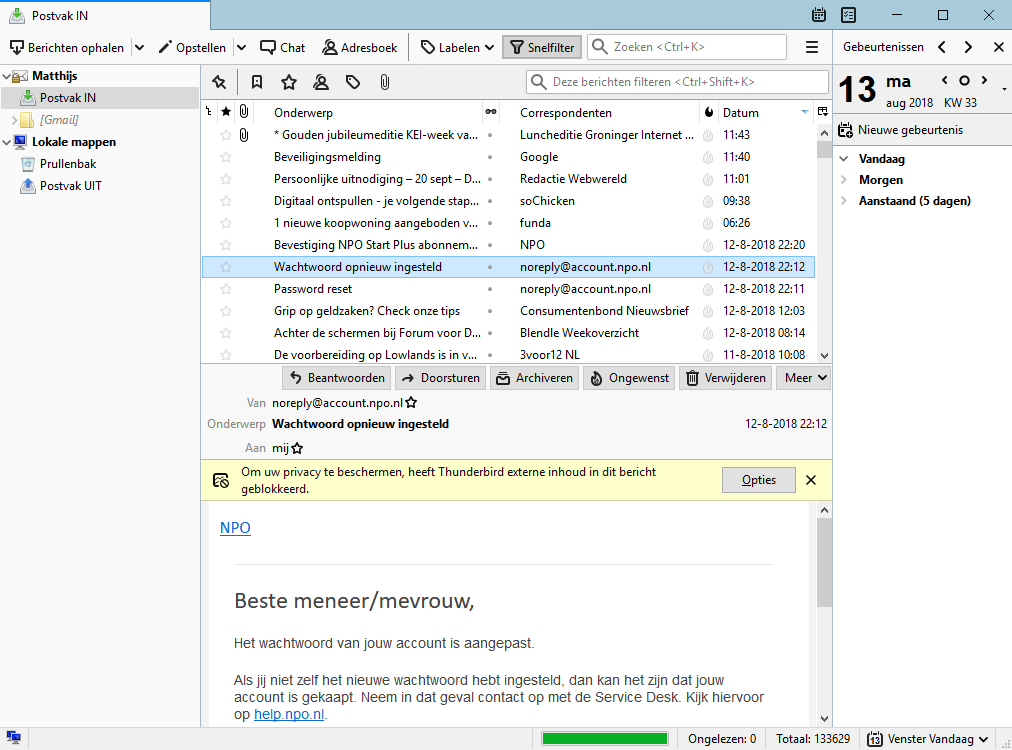Open the Meer actions dropdown

tap(806, 378)
